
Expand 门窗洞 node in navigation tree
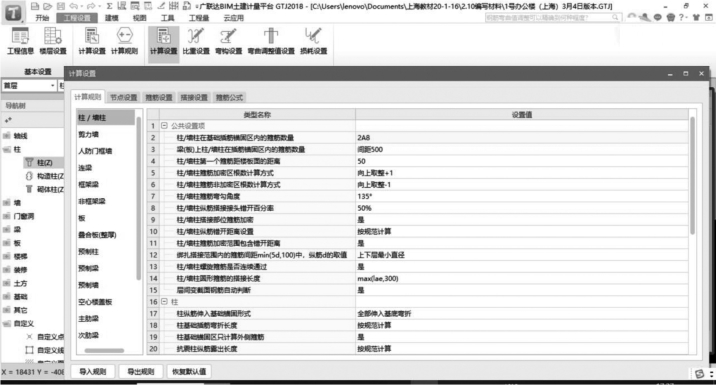coord(7,216)
